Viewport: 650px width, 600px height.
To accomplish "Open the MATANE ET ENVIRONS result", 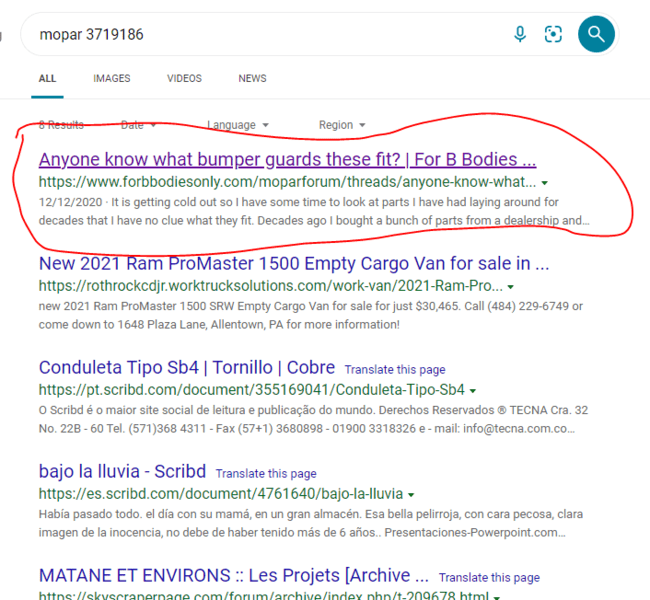I will [x=233, y=575].
